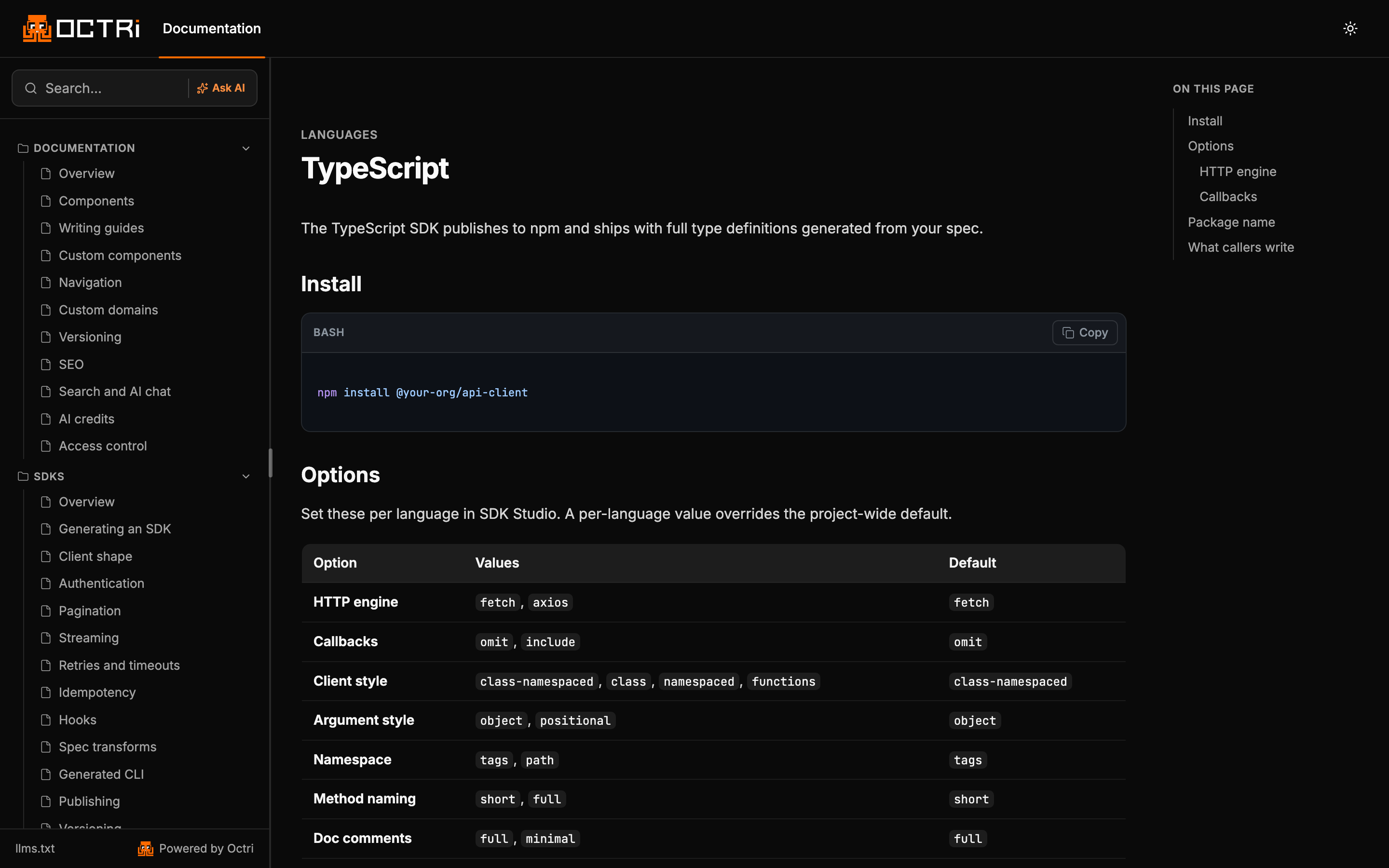The height and width of the screenshot is (868, 1389).
Task: Click the DOCUMENTATION folder icon
Action: [23, 148]
